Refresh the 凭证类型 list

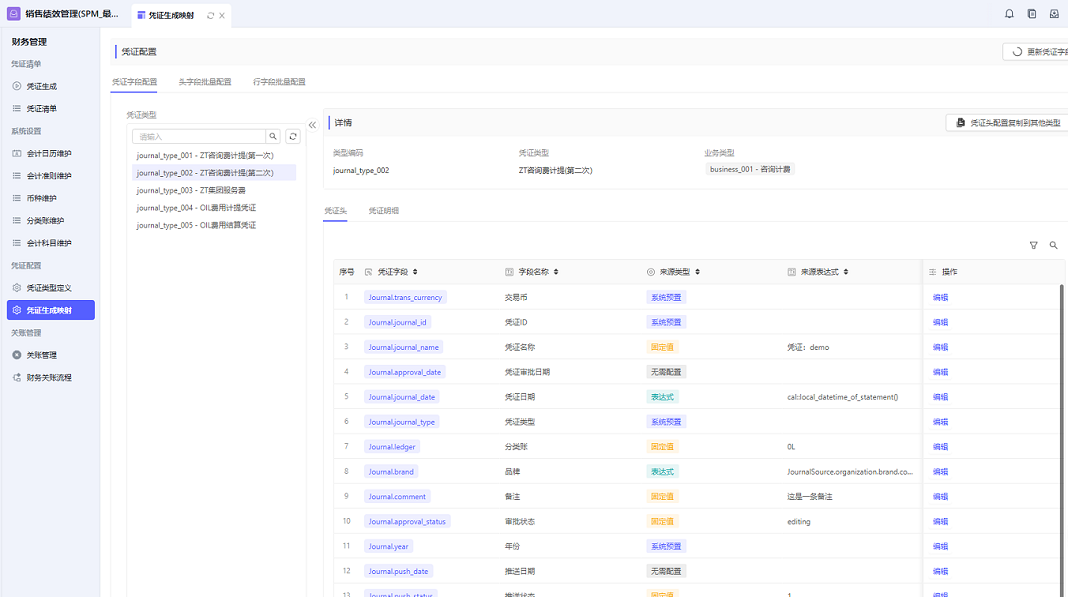(293, 136)
